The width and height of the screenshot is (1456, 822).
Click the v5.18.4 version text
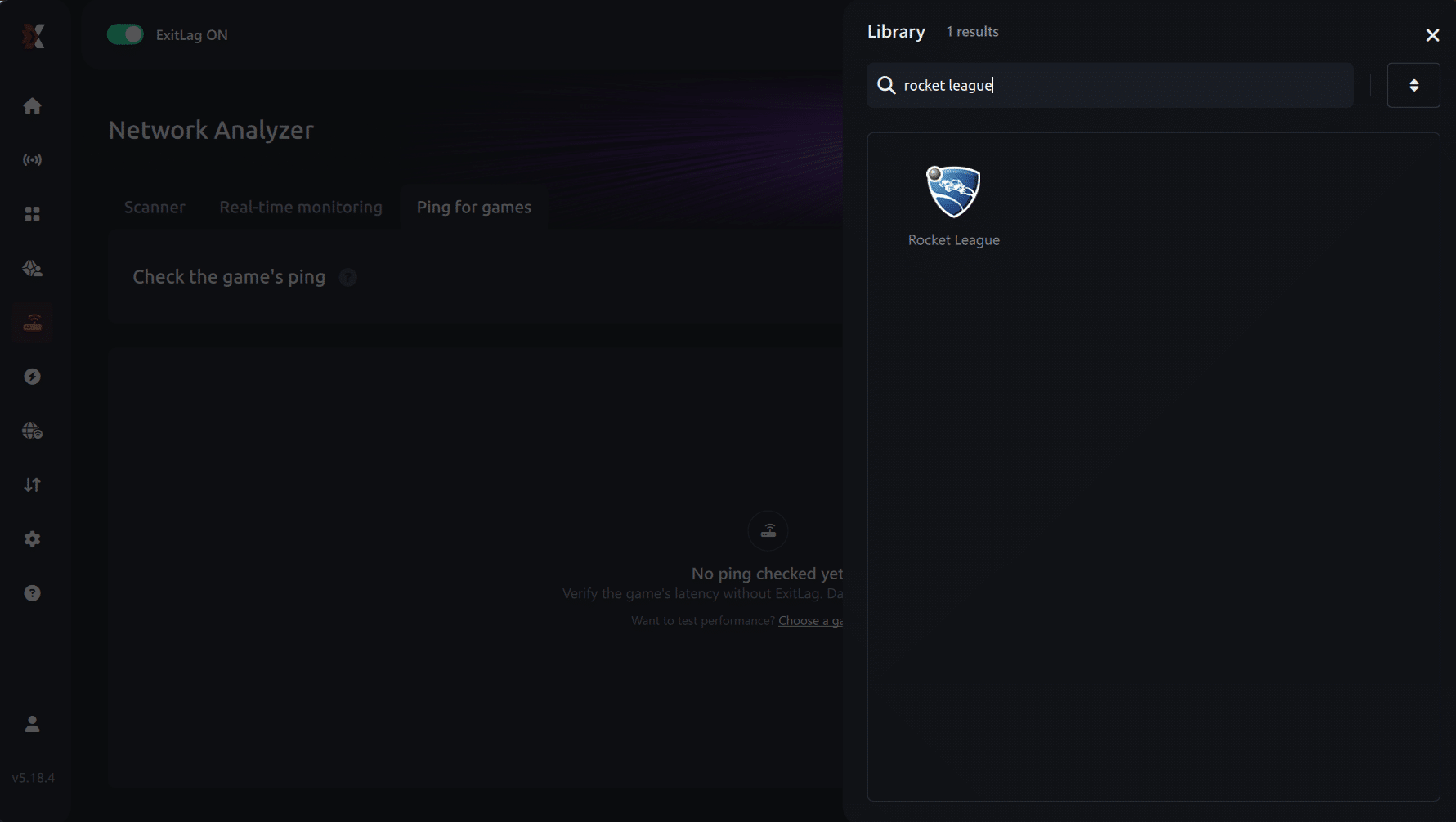34,778
